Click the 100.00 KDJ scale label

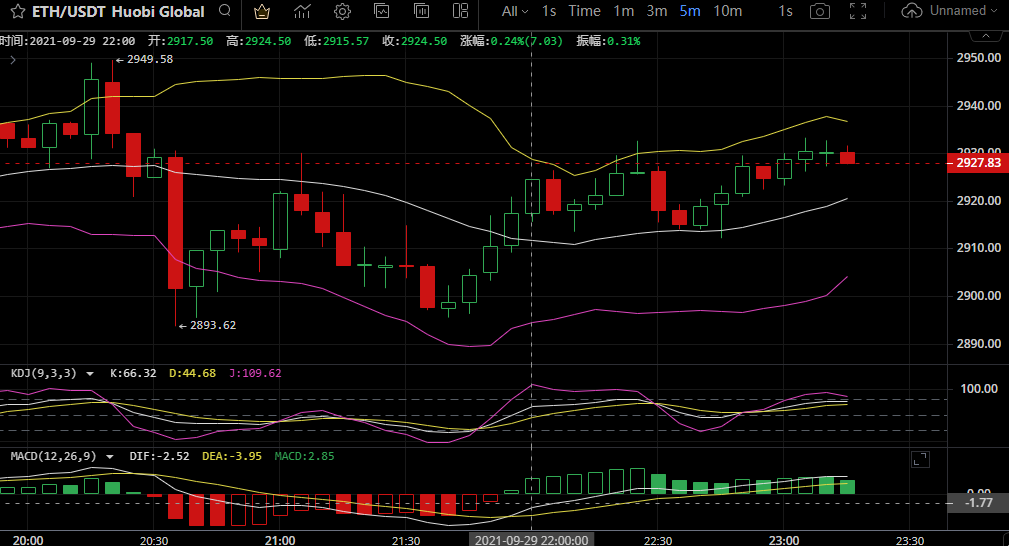pos(979,389)
